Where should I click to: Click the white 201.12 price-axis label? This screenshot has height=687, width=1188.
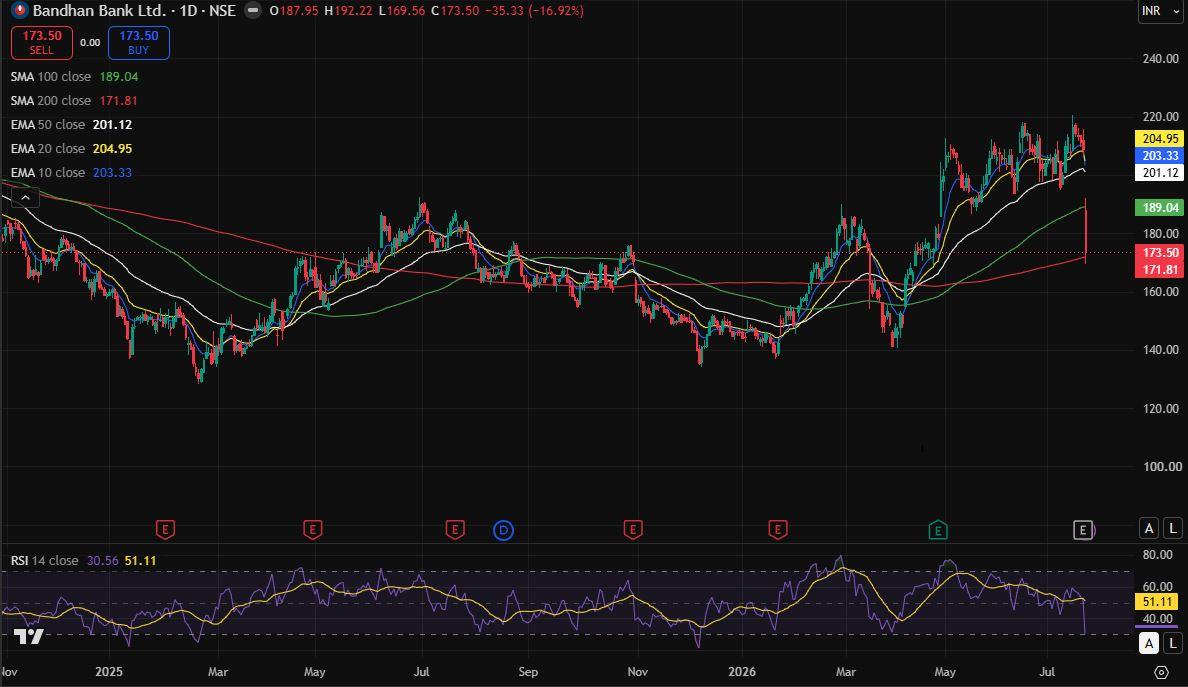(x=1159, y=173)
